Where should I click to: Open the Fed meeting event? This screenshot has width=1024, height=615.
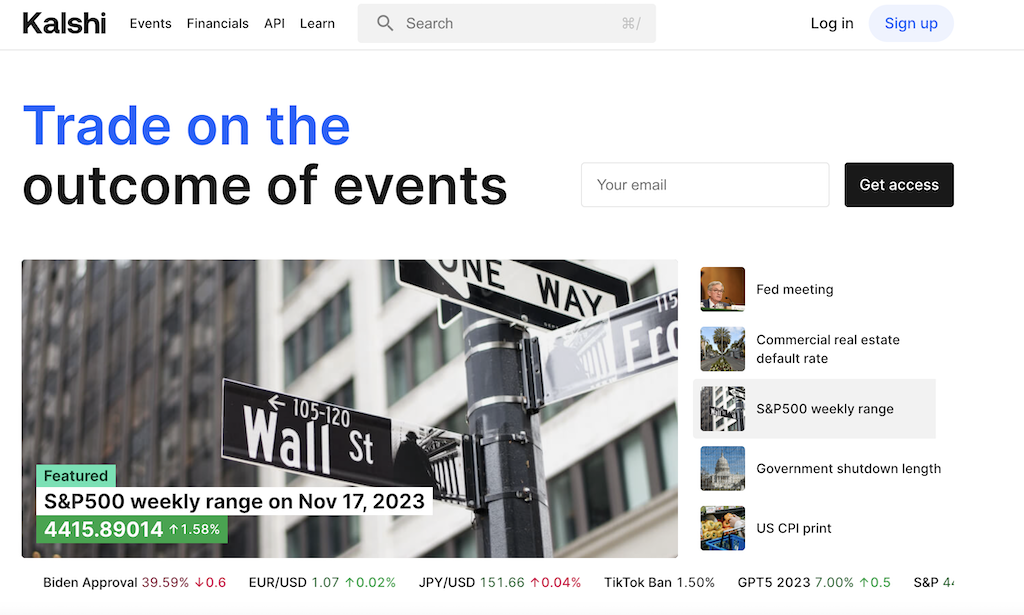pyautogui.click(x=794, y=289)
